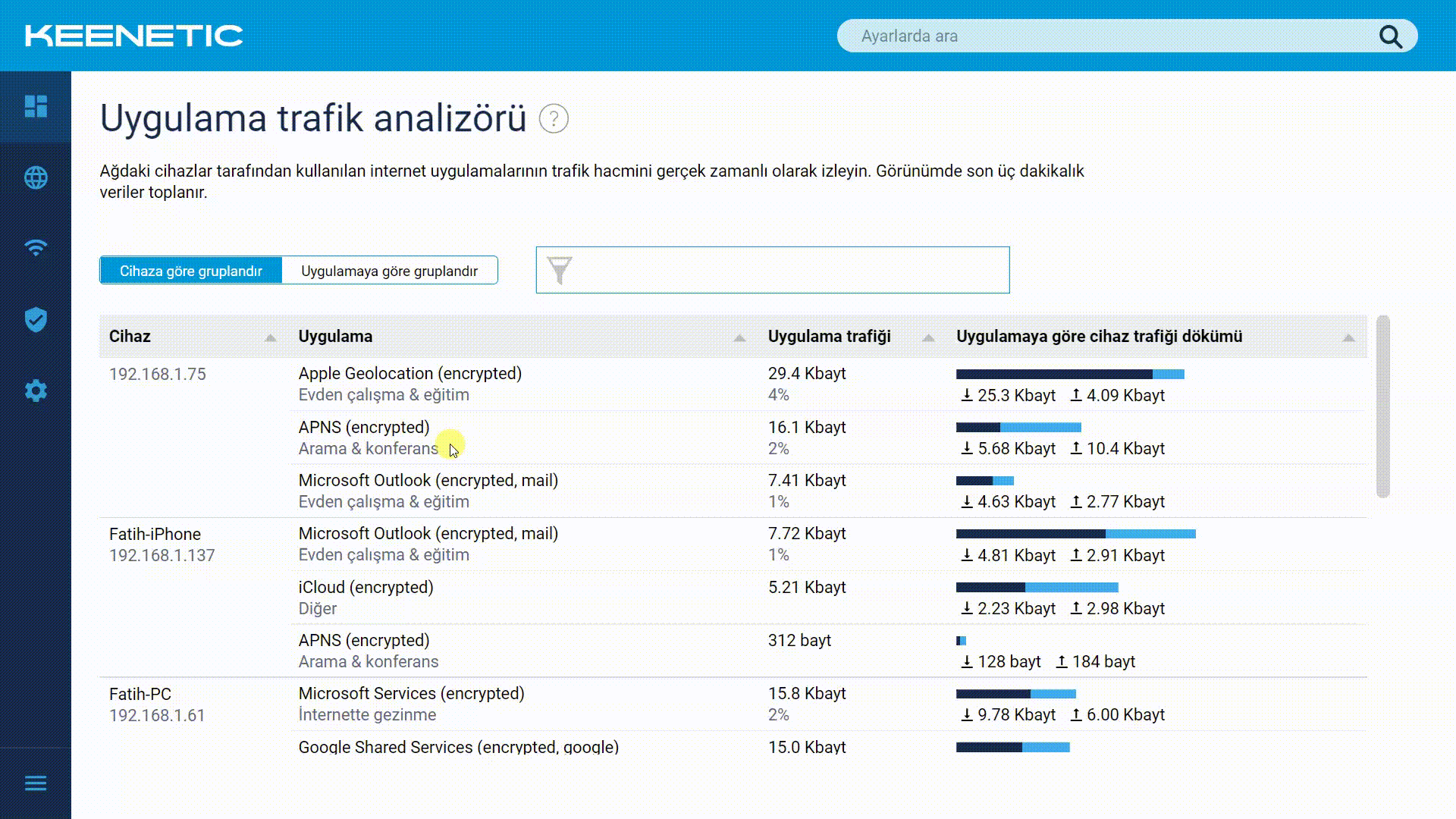
Task: Sort by the Uygulama column arrow
Action: 740,338
